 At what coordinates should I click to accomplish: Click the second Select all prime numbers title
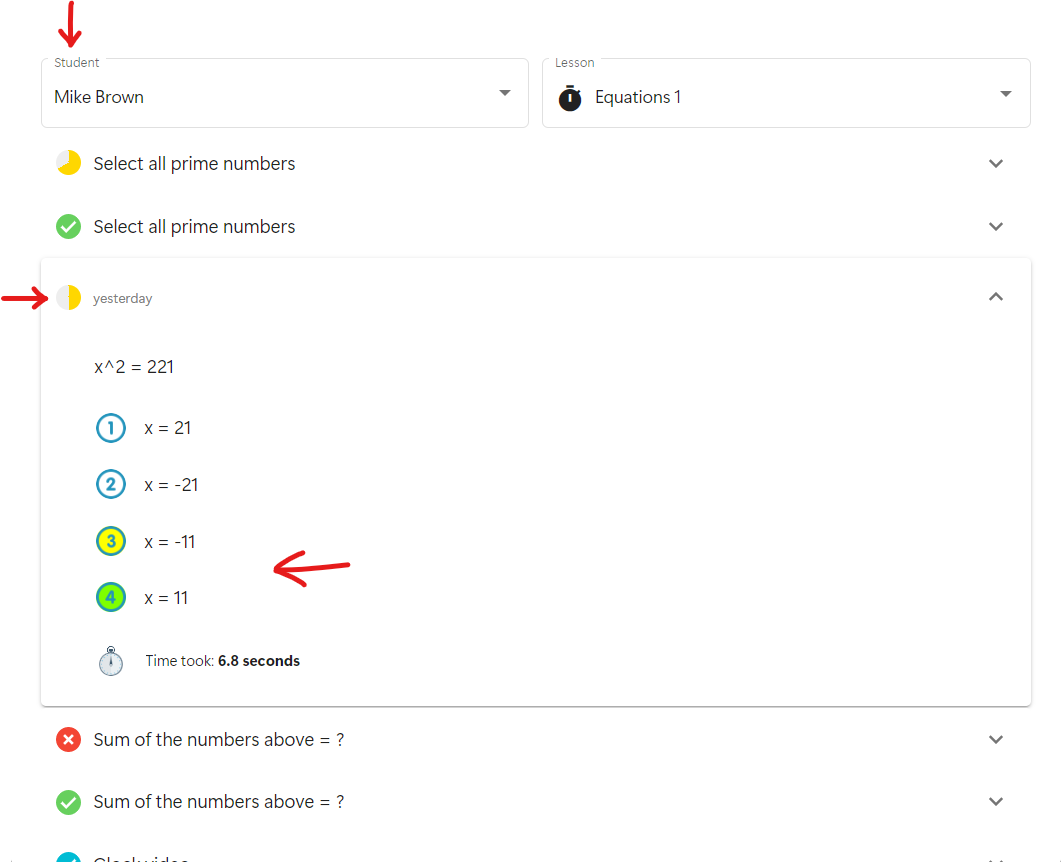[x=194, y=227]
